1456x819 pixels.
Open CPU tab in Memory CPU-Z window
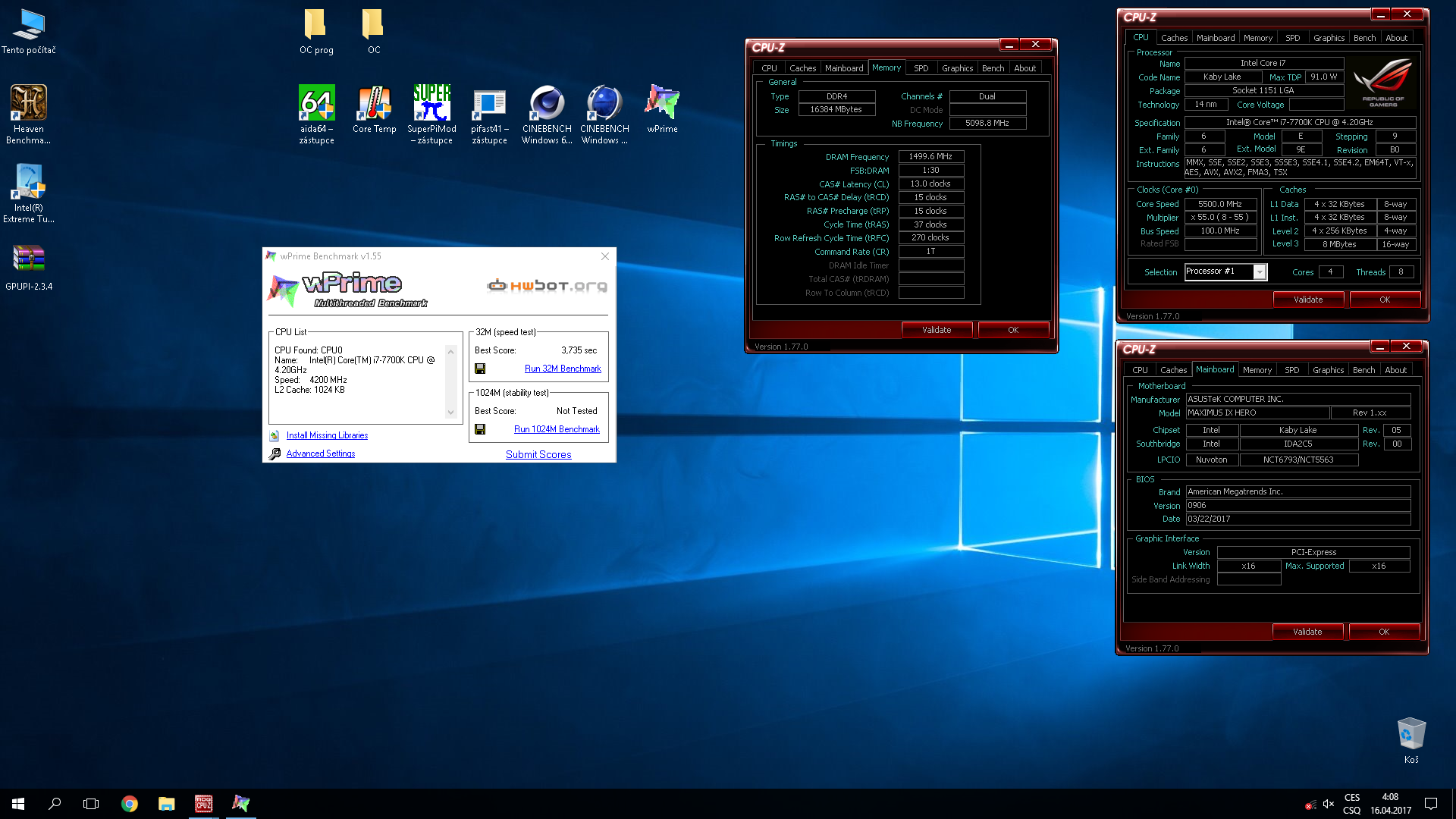pyautogui.click(x=769, y=68)
